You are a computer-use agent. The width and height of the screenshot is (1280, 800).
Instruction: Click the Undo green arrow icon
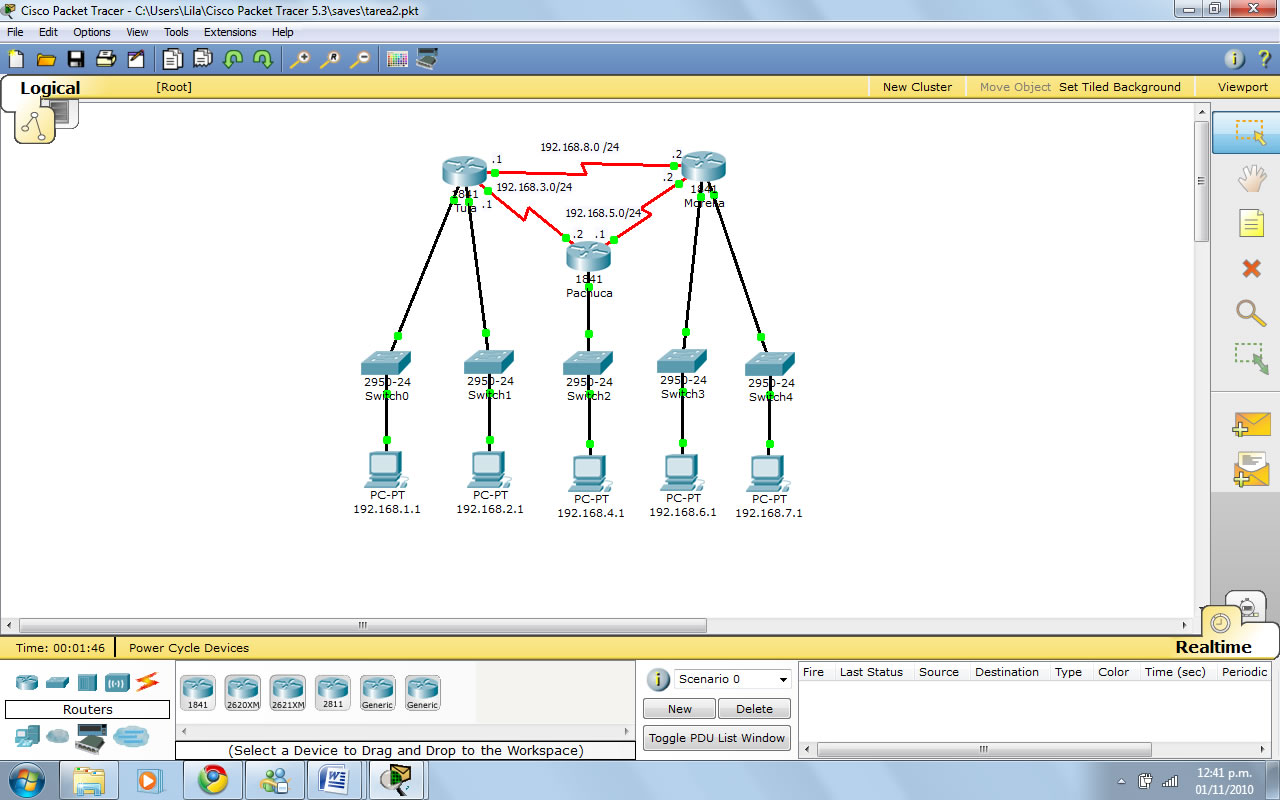tap(233, 59)
